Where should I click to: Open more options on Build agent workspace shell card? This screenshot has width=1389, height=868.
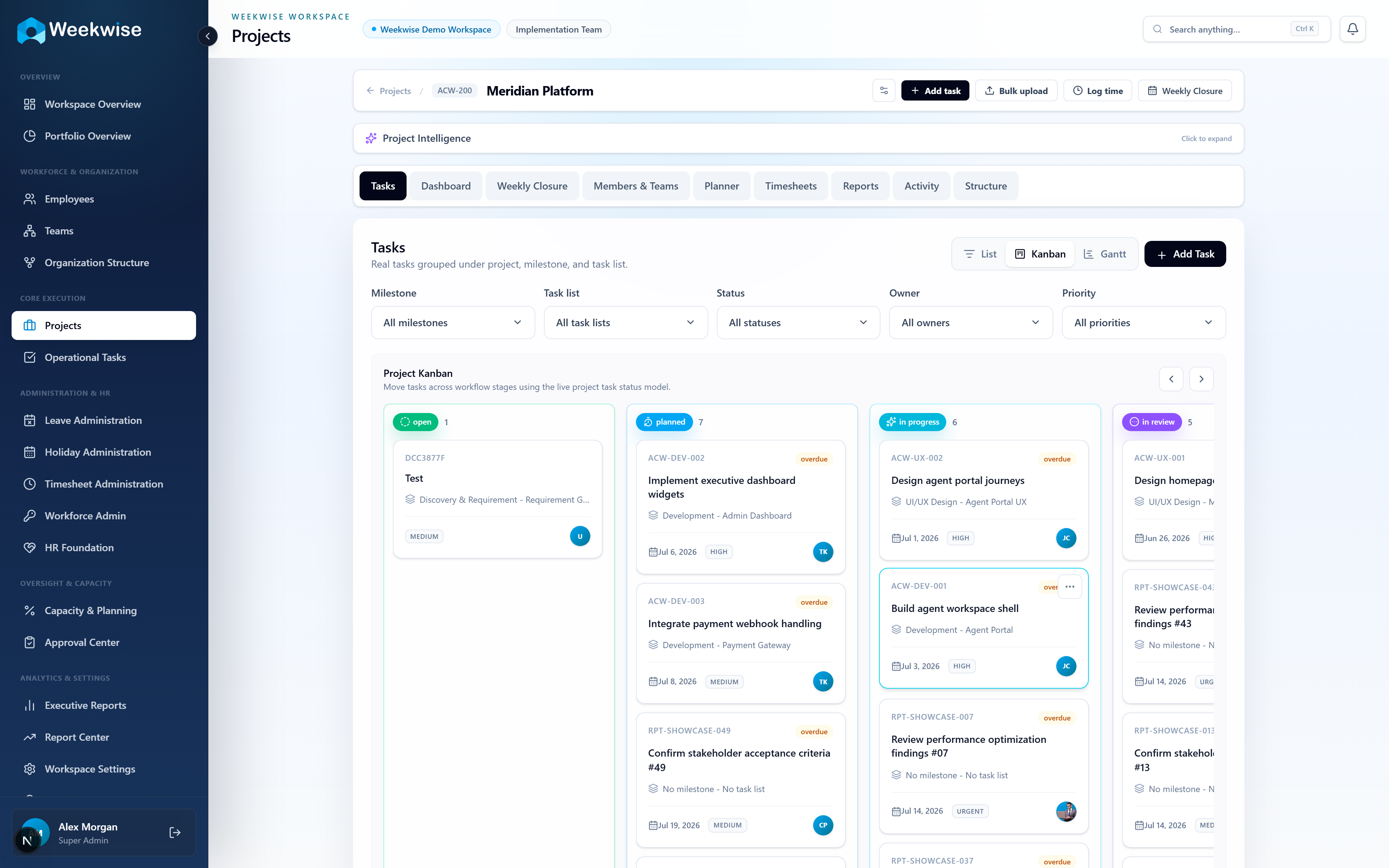click(1070, 587)
